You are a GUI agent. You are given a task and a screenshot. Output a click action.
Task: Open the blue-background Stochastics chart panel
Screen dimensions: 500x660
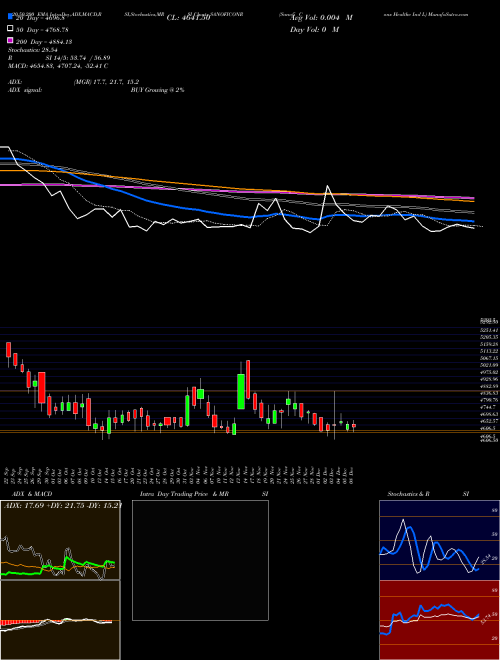pyautogui.click(x=439, y=540)
